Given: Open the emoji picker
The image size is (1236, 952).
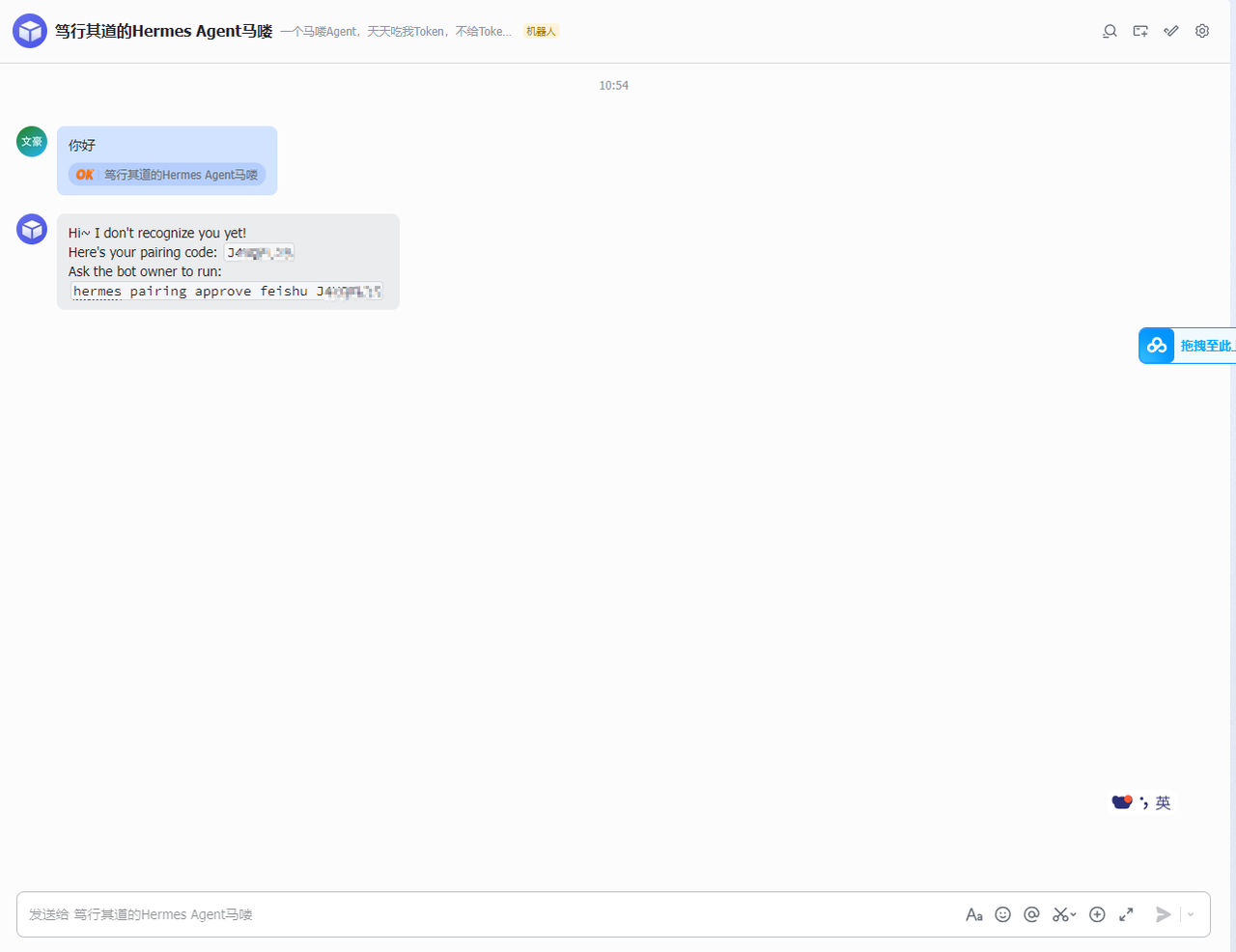Looking at the screenshot, I should click(x=1003, y=914).
